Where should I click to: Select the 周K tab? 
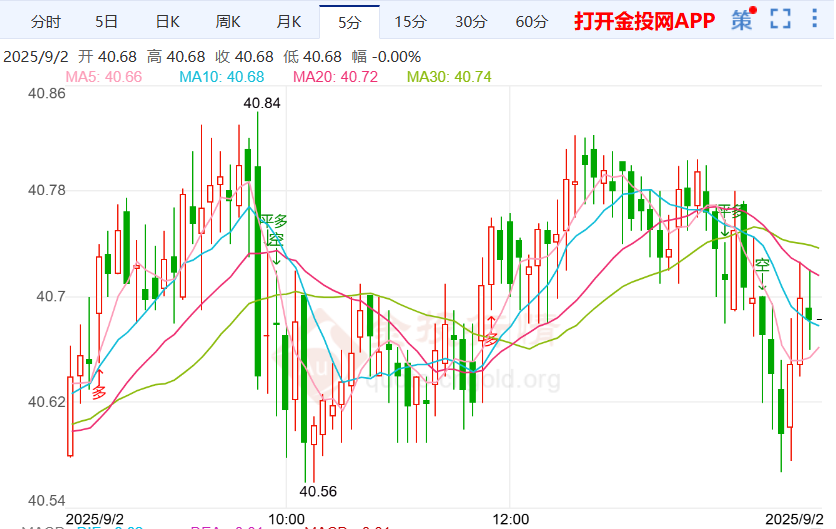(x=228, y=22)
